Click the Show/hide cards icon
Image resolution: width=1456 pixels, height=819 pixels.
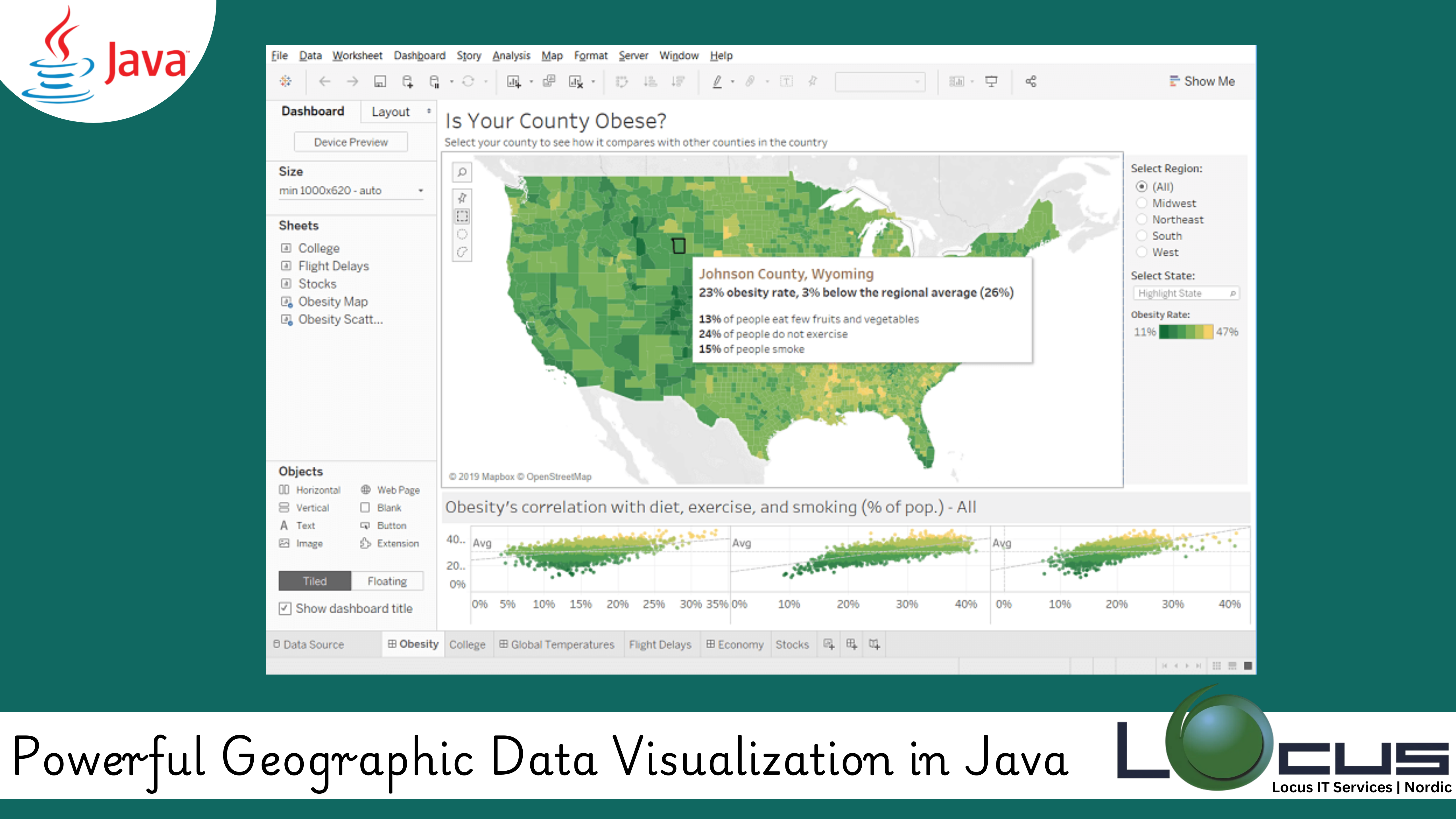point(956,81)
